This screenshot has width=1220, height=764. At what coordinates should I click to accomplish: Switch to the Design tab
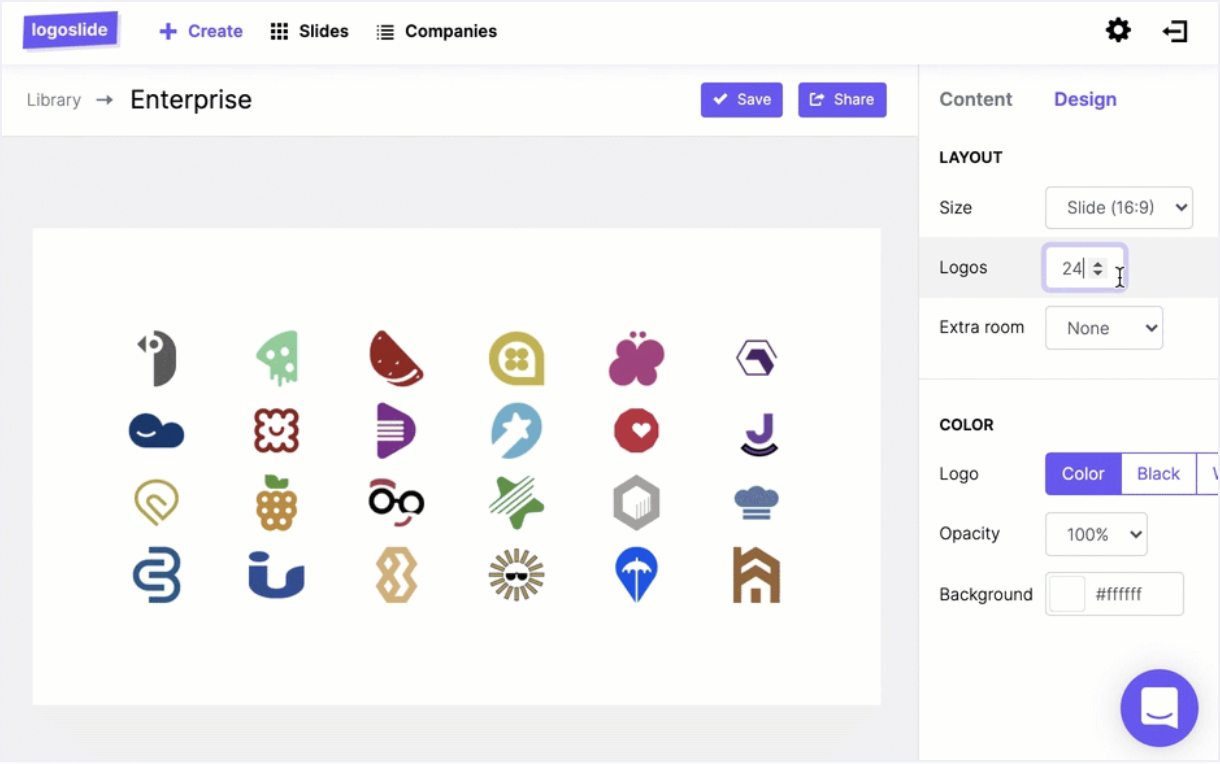(1085, 99)
